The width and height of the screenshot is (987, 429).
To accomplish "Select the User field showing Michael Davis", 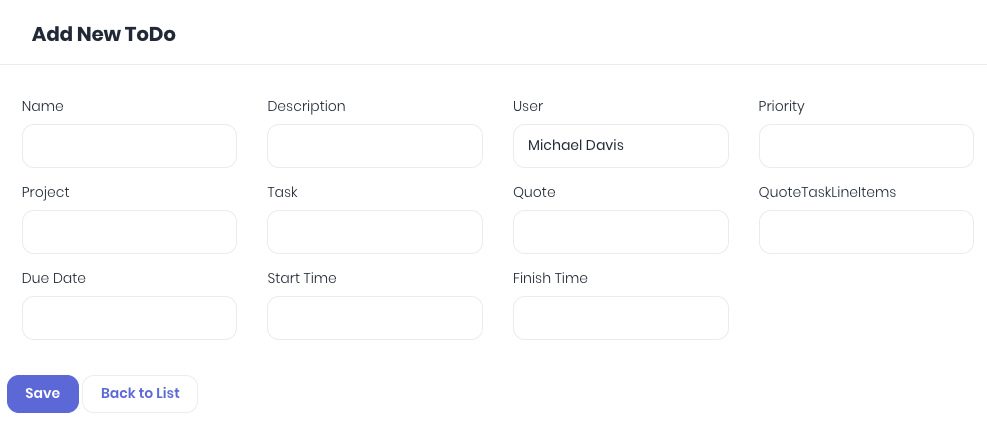I will pyautogui.click(x=621, y=146).
